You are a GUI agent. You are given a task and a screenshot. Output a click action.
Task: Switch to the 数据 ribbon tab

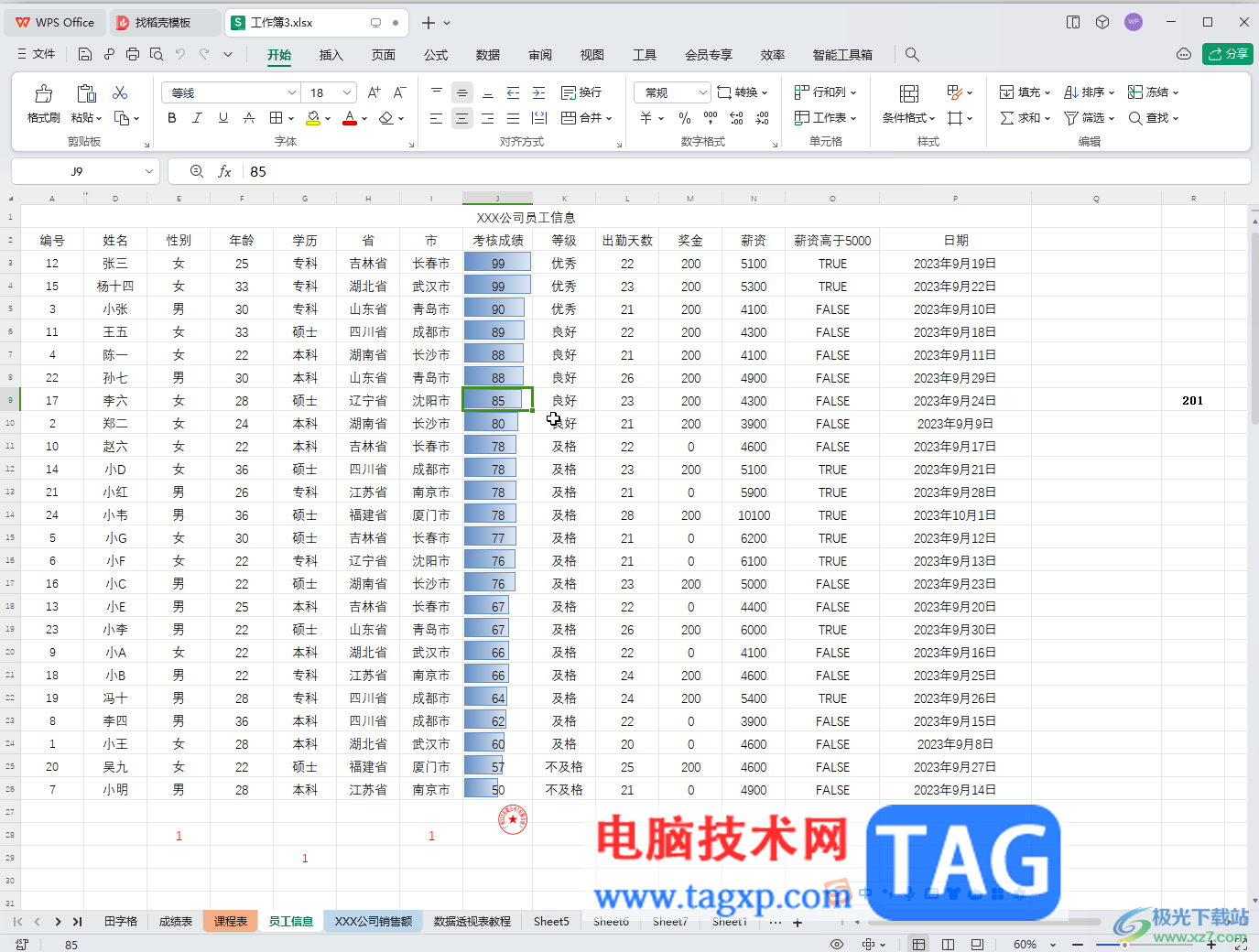point(488,55)
